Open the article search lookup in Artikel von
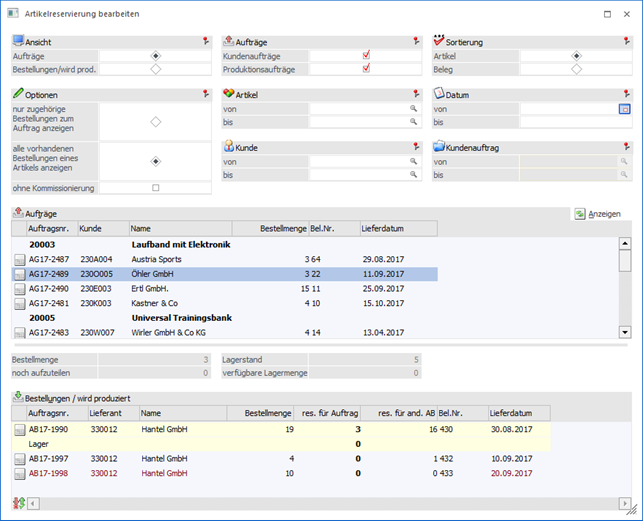This screenshot has width=643, height=521. [x=413, y=108]
